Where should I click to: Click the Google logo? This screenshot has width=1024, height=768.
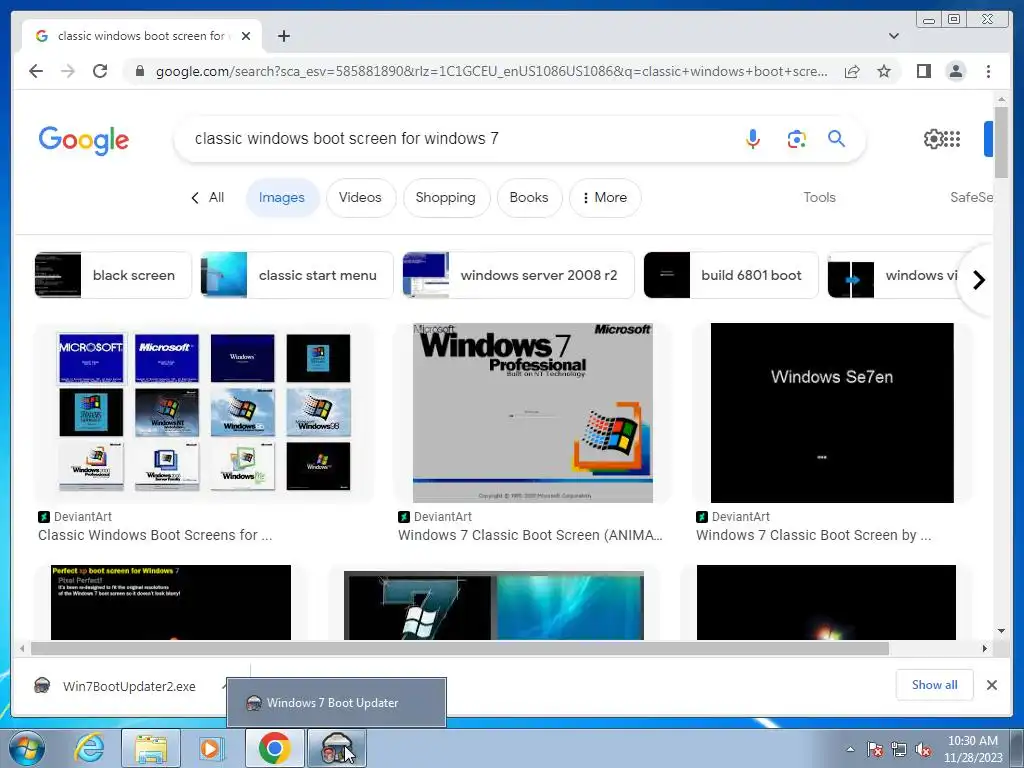(84, 140)
